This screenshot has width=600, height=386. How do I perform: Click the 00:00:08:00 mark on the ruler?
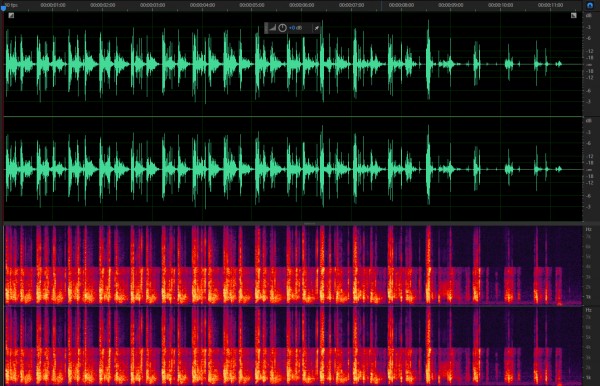point(401,5)
